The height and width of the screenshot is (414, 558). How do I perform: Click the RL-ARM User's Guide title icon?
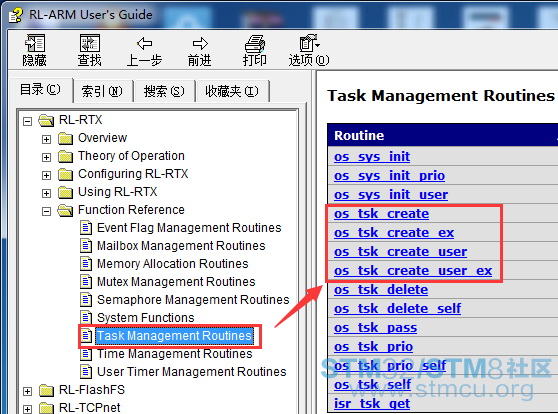pos(15,15)
